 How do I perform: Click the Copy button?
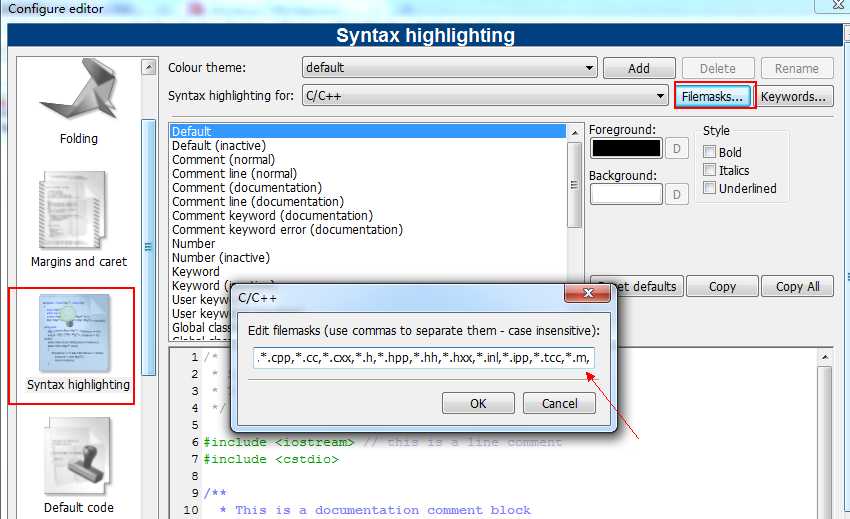tap(722, 286)
